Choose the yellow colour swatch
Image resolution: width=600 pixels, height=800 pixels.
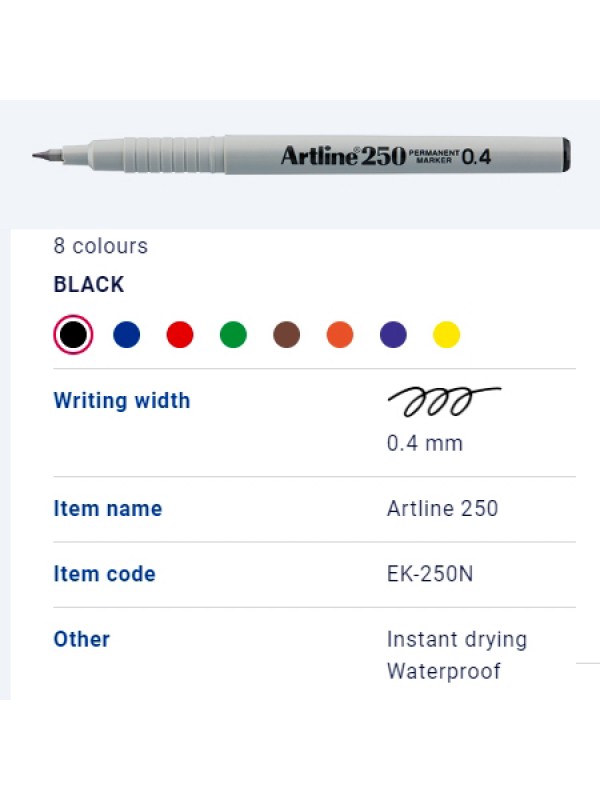446,335
